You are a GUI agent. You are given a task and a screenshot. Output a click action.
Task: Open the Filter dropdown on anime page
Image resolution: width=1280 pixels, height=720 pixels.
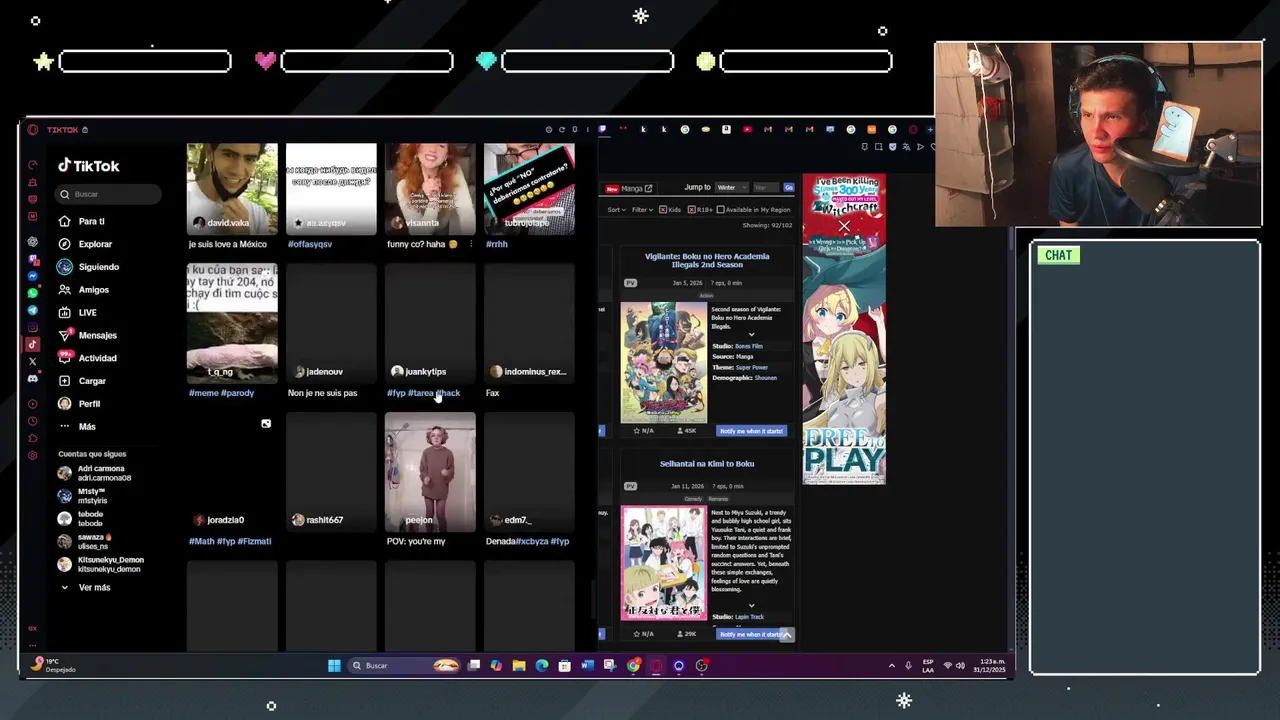coord(642,210)
